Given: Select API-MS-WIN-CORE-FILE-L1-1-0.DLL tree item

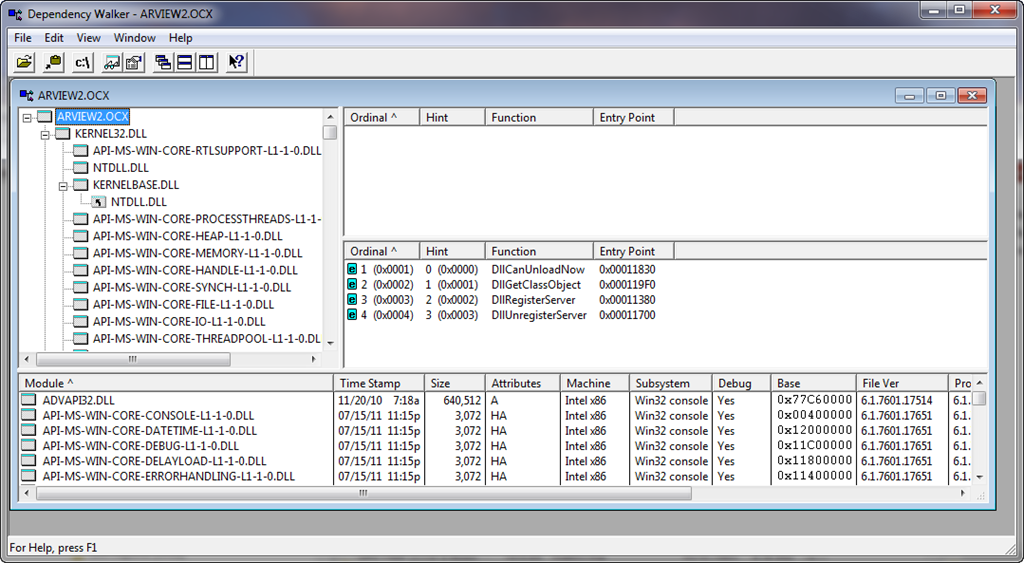Looking at the screenshot, I should coord(184,304).
